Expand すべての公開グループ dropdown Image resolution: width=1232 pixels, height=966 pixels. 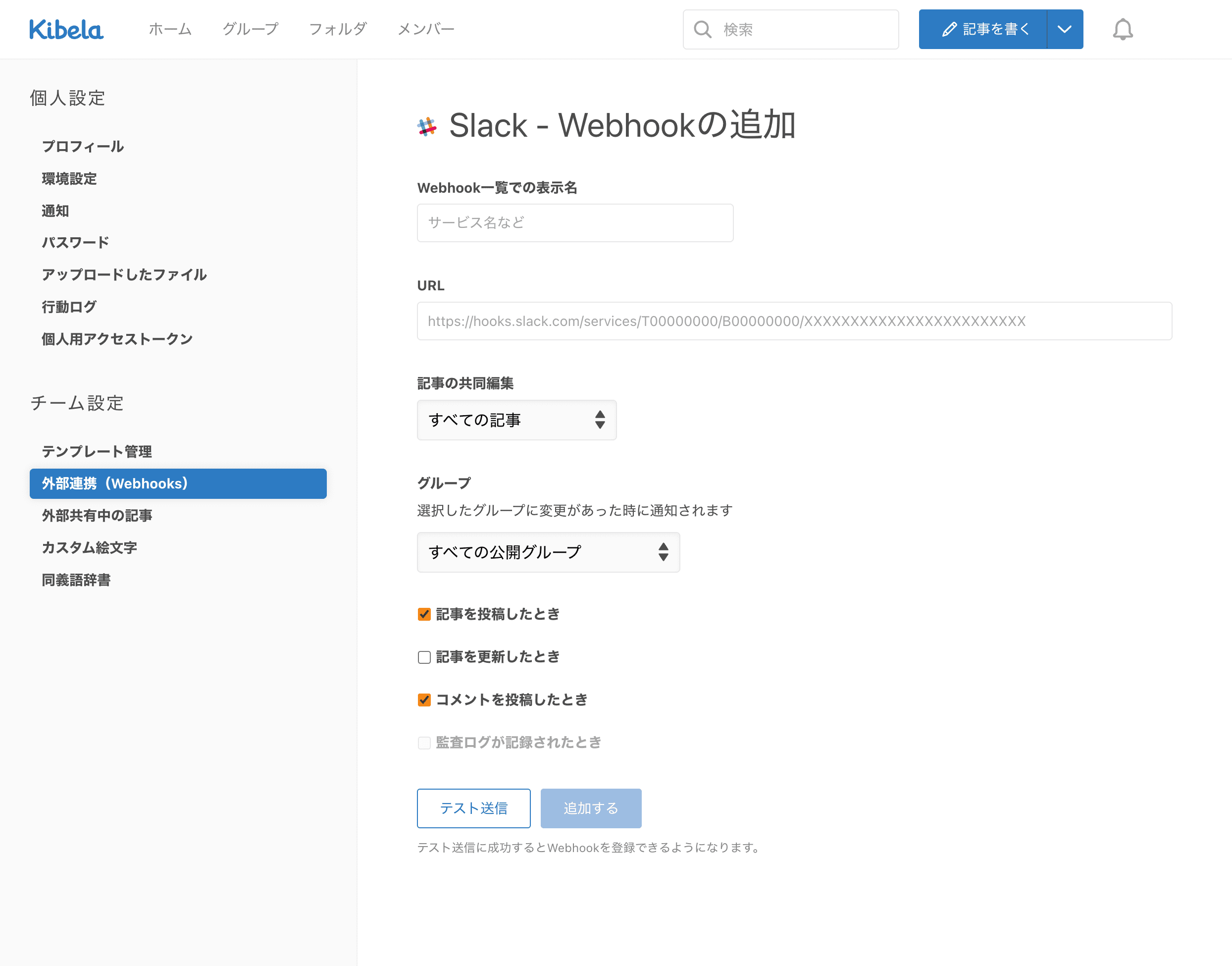548,552
